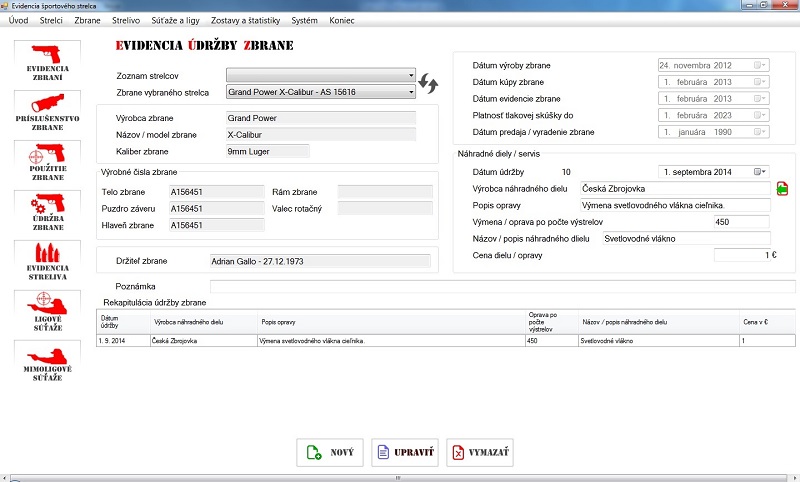Image resolution: width=800 pixels, height=482 pixels.
Task: Open Evidencia streliva sidebar icon
Action: click(46, 262)
